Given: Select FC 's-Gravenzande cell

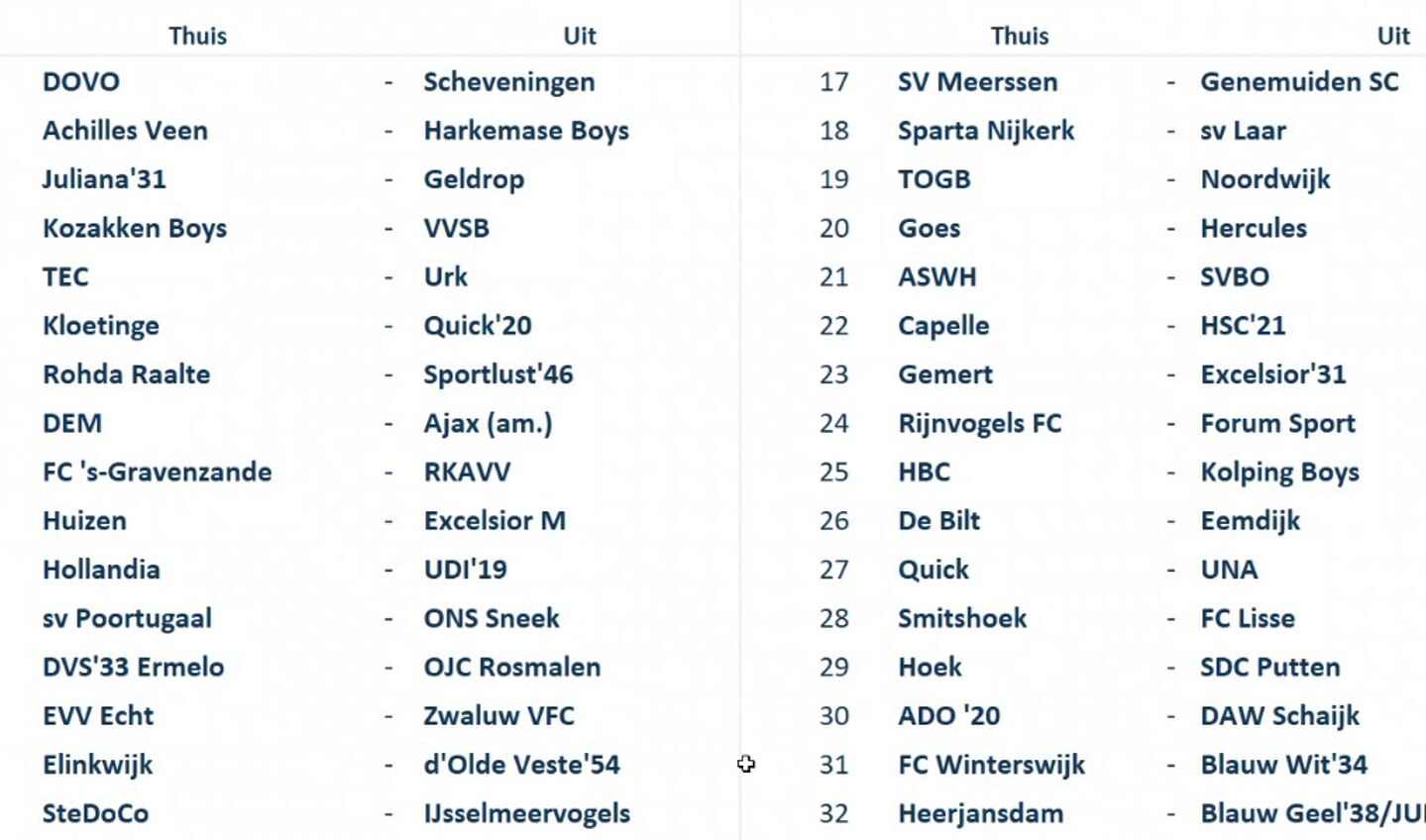Looking at the screenshot, I should click(x=157, y=472).
